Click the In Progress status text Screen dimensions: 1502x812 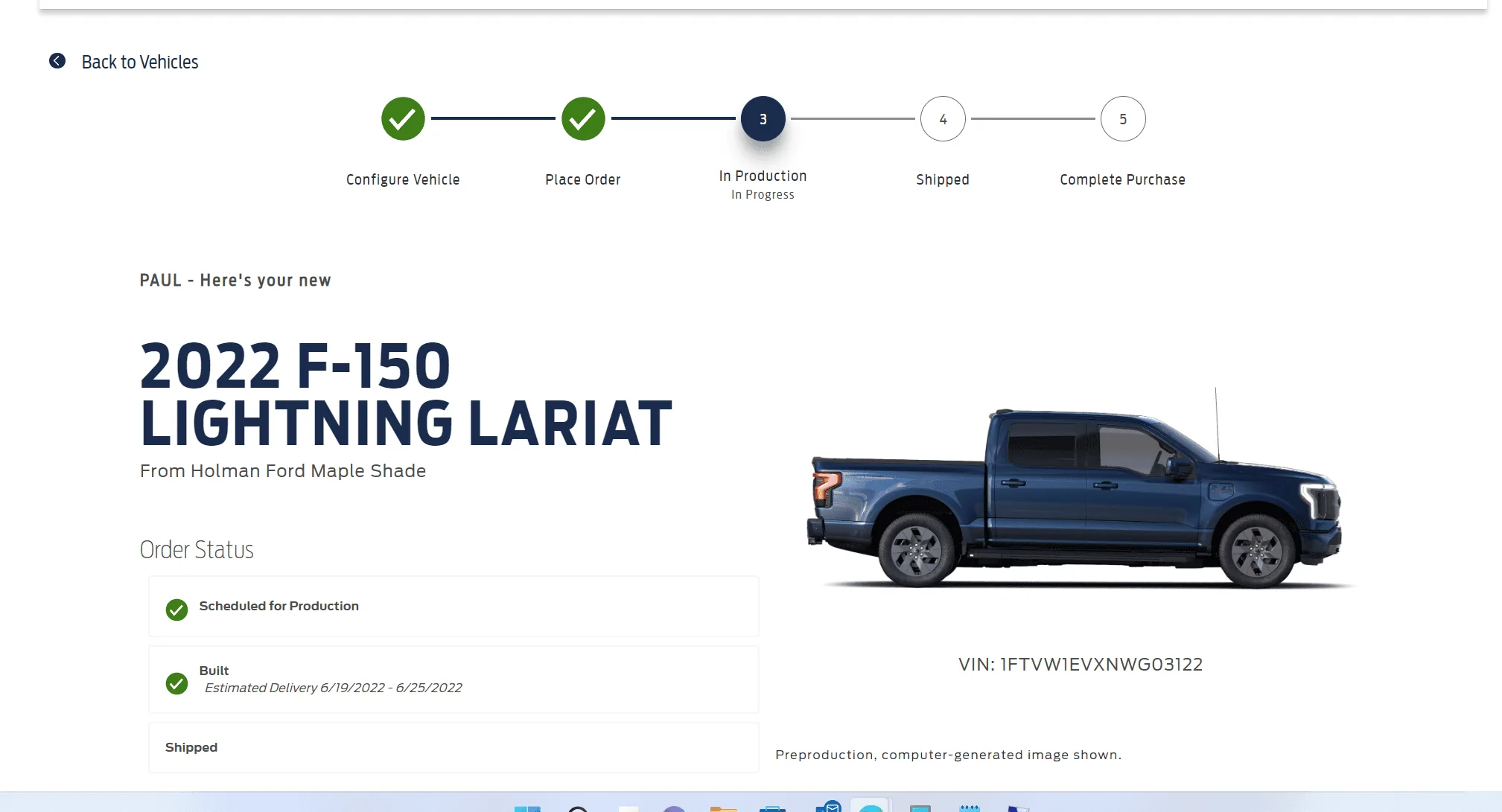[x=763, y=194]
